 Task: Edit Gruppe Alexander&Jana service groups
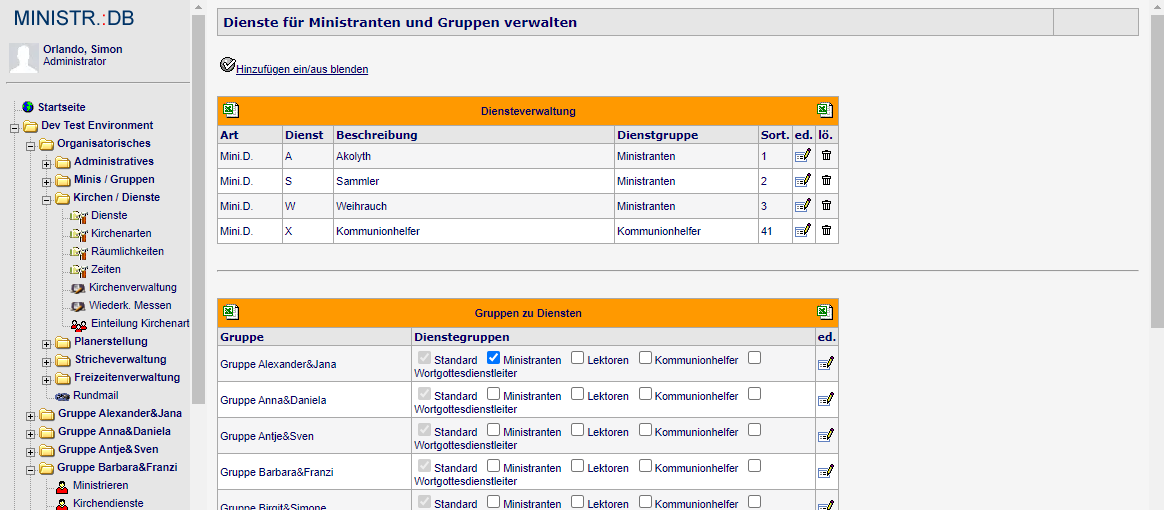[x=825, y=363]
